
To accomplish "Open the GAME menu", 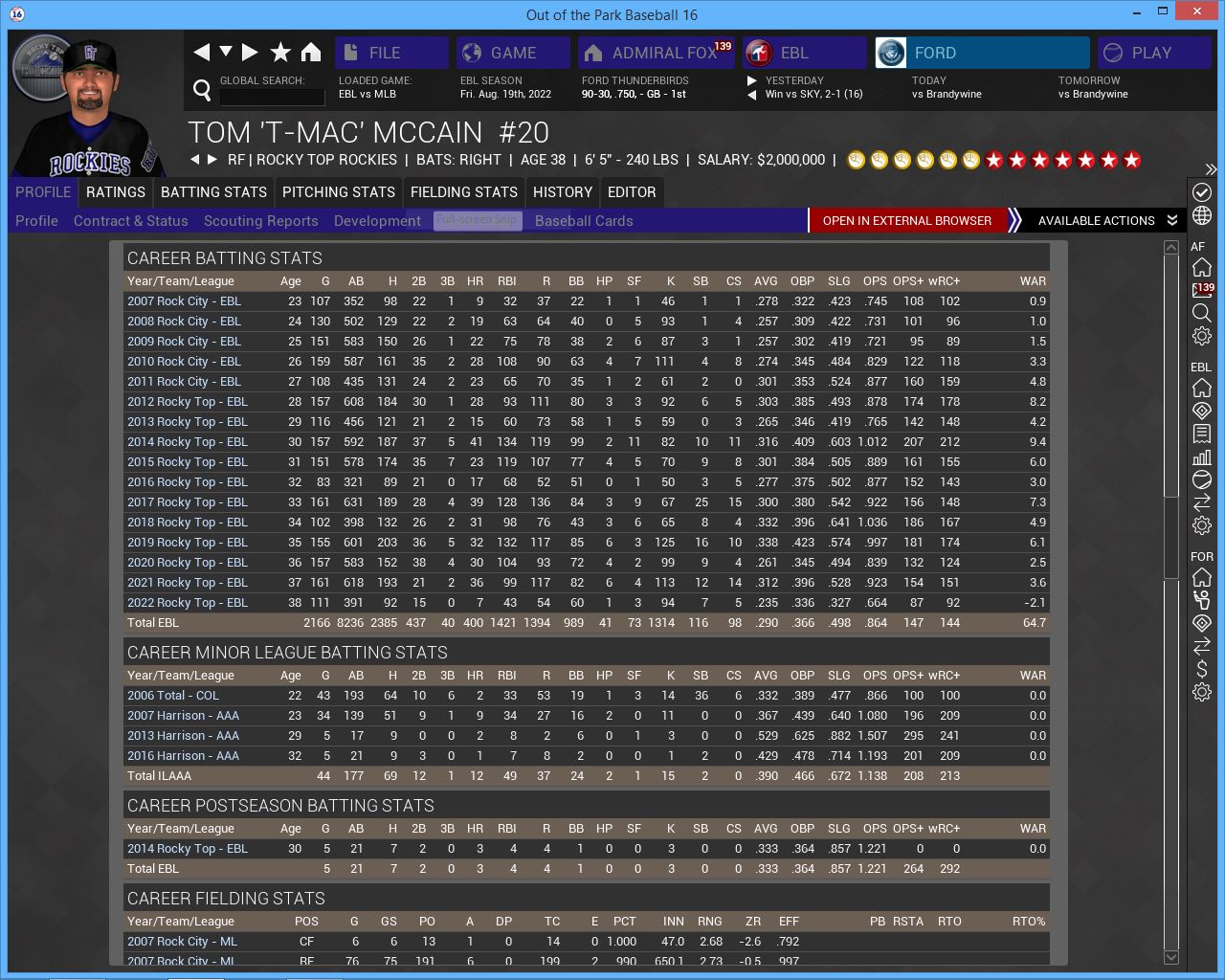I will click(x=513, y=53).
